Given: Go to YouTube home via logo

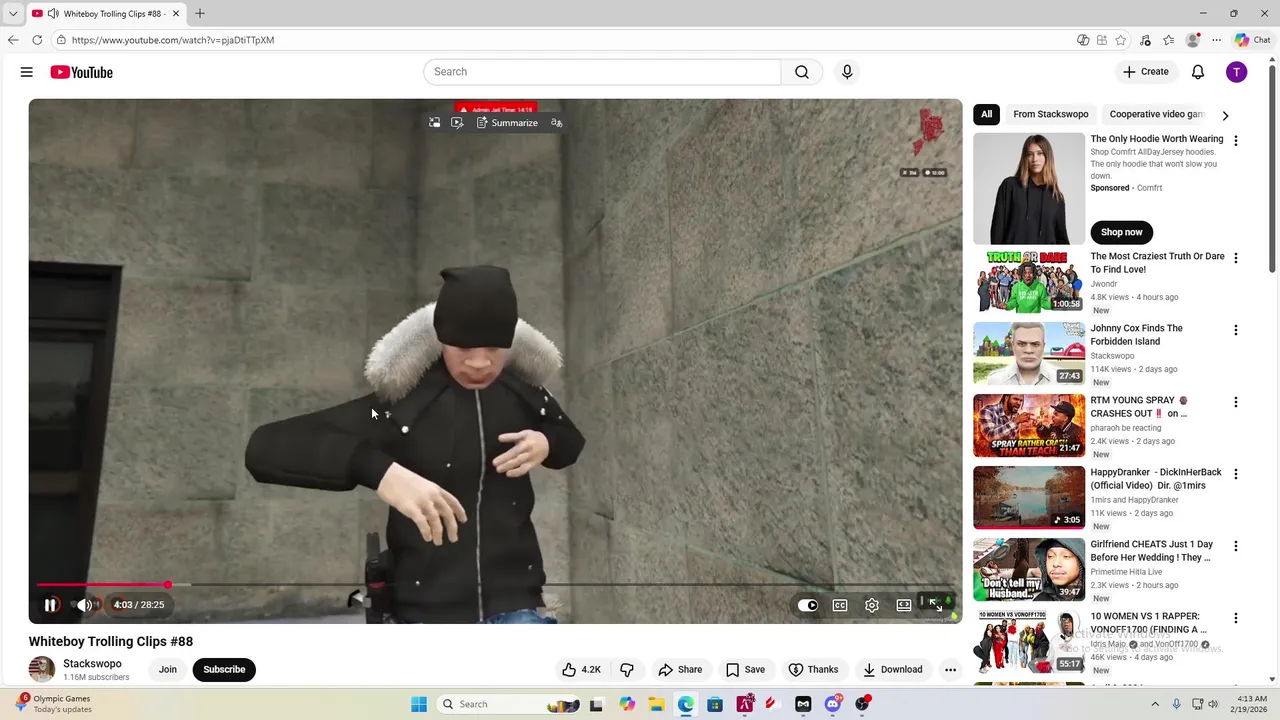Looking at the screenshot, I should point(81,72).
